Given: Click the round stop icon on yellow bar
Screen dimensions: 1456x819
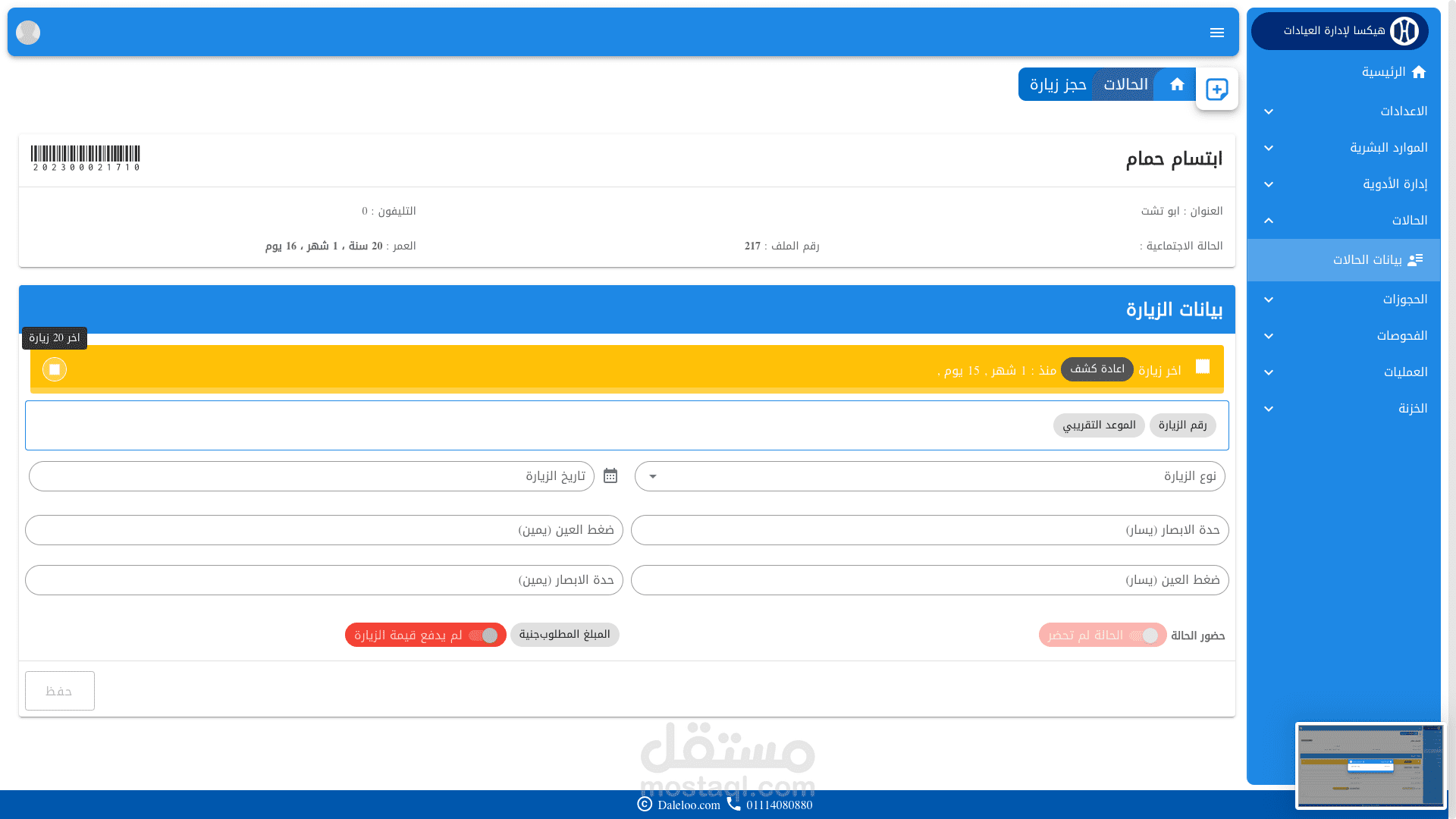Looking at the screenshot, I should [55, 369].
